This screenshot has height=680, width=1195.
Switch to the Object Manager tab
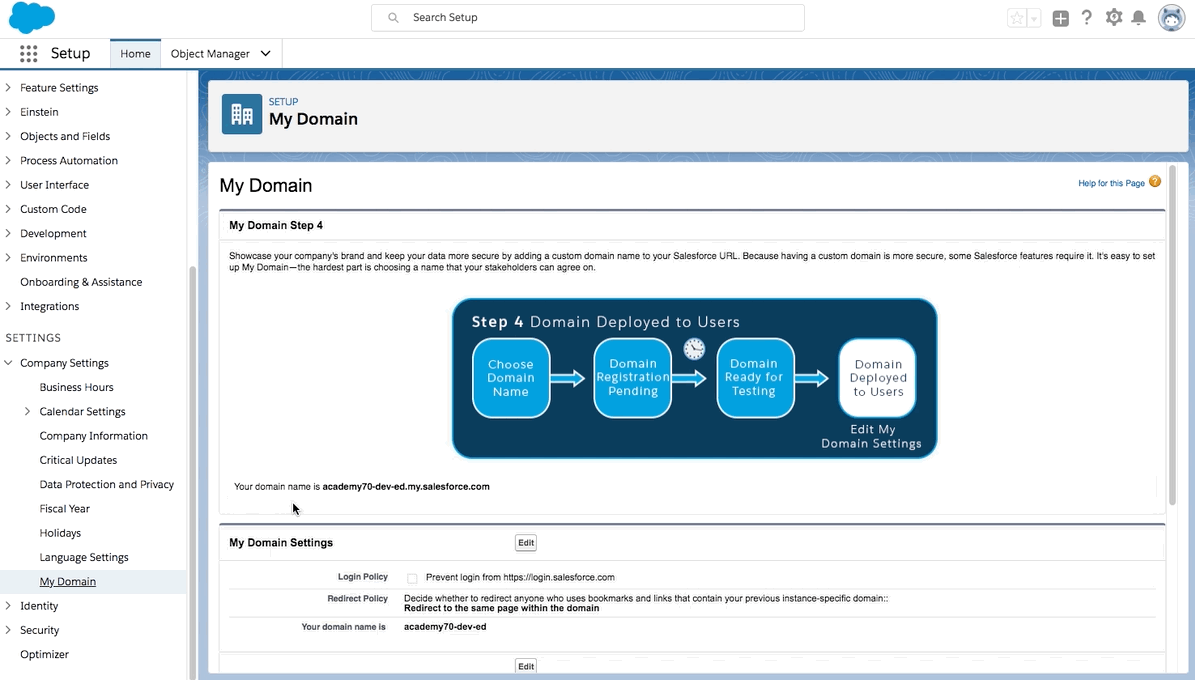coord(210,53)
